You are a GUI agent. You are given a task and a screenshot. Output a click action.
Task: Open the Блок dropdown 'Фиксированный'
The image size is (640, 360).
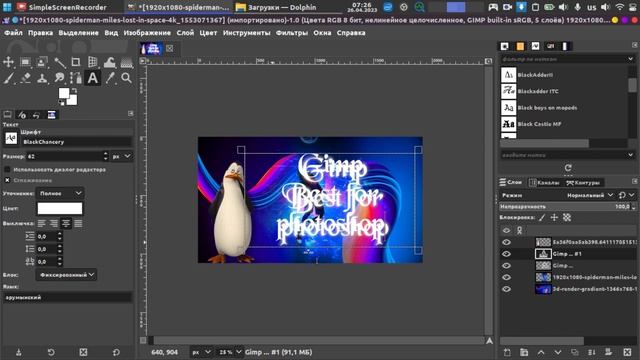point(66,275)
